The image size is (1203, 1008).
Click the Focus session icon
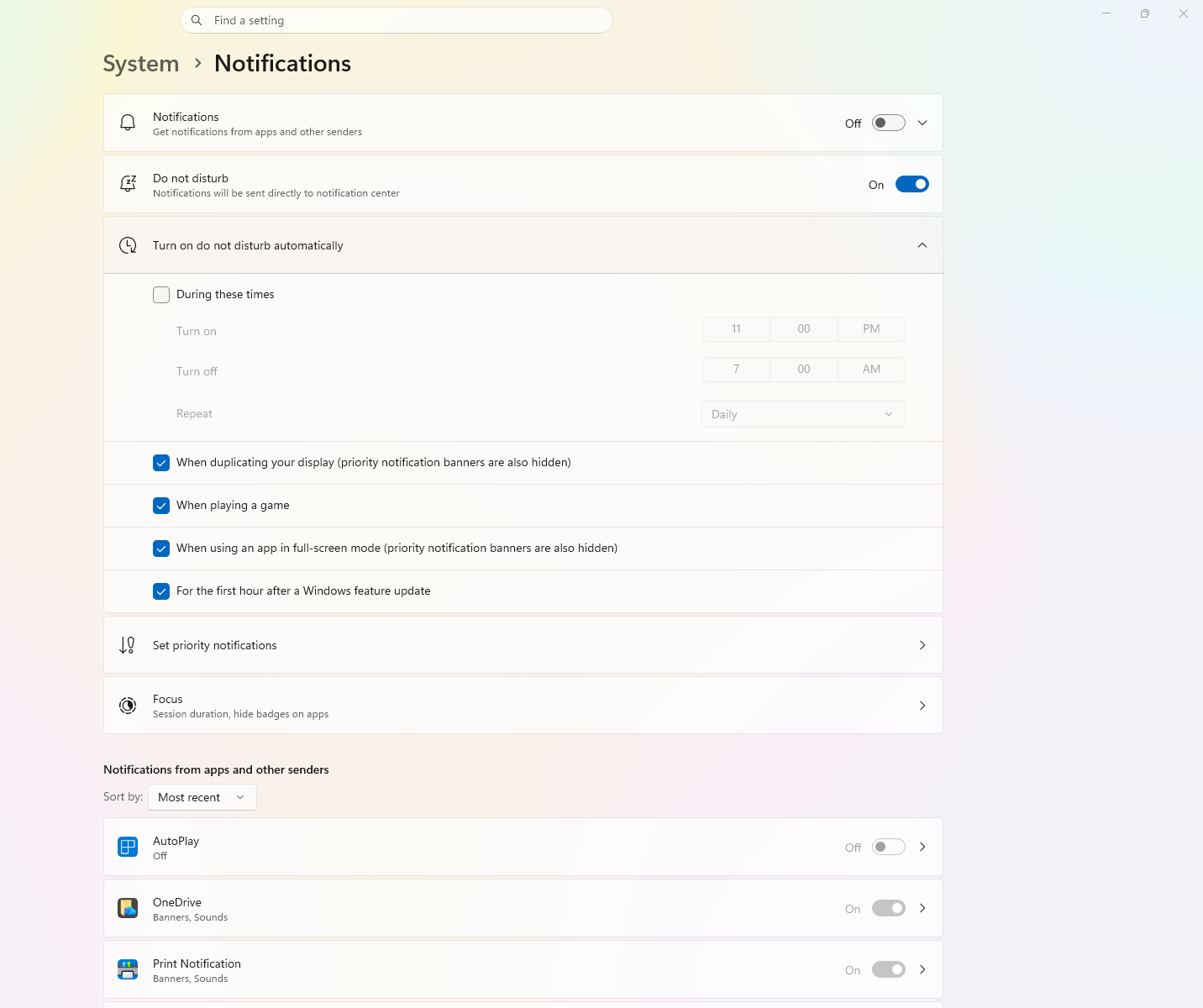128,706
